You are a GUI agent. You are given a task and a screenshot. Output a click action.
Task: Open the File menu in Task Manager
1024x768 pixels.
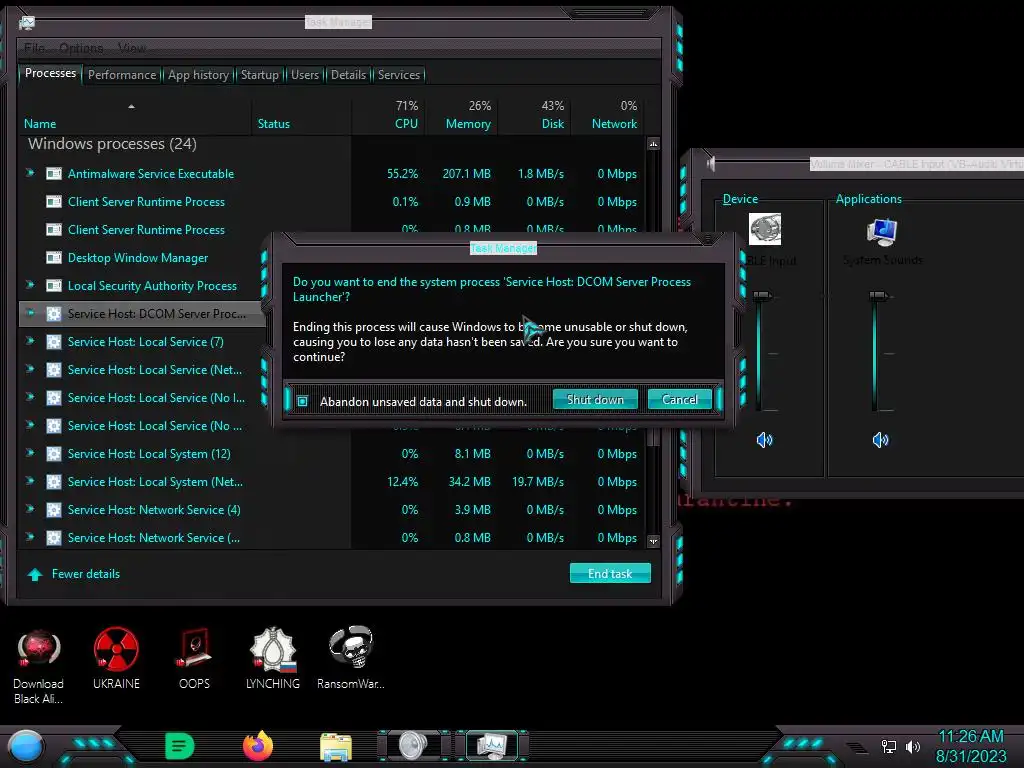34,48
